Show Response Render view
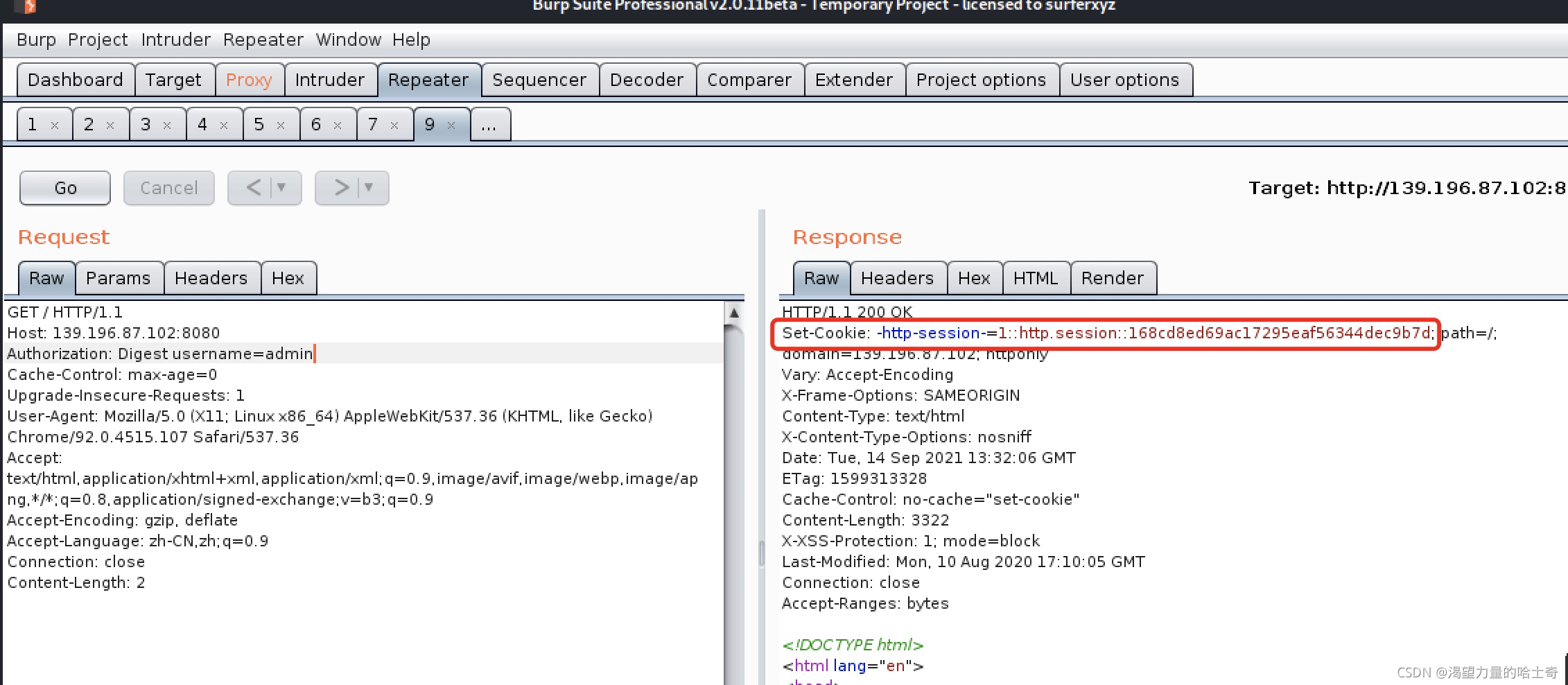The image size is (1568, 685). coord(1113,279)
